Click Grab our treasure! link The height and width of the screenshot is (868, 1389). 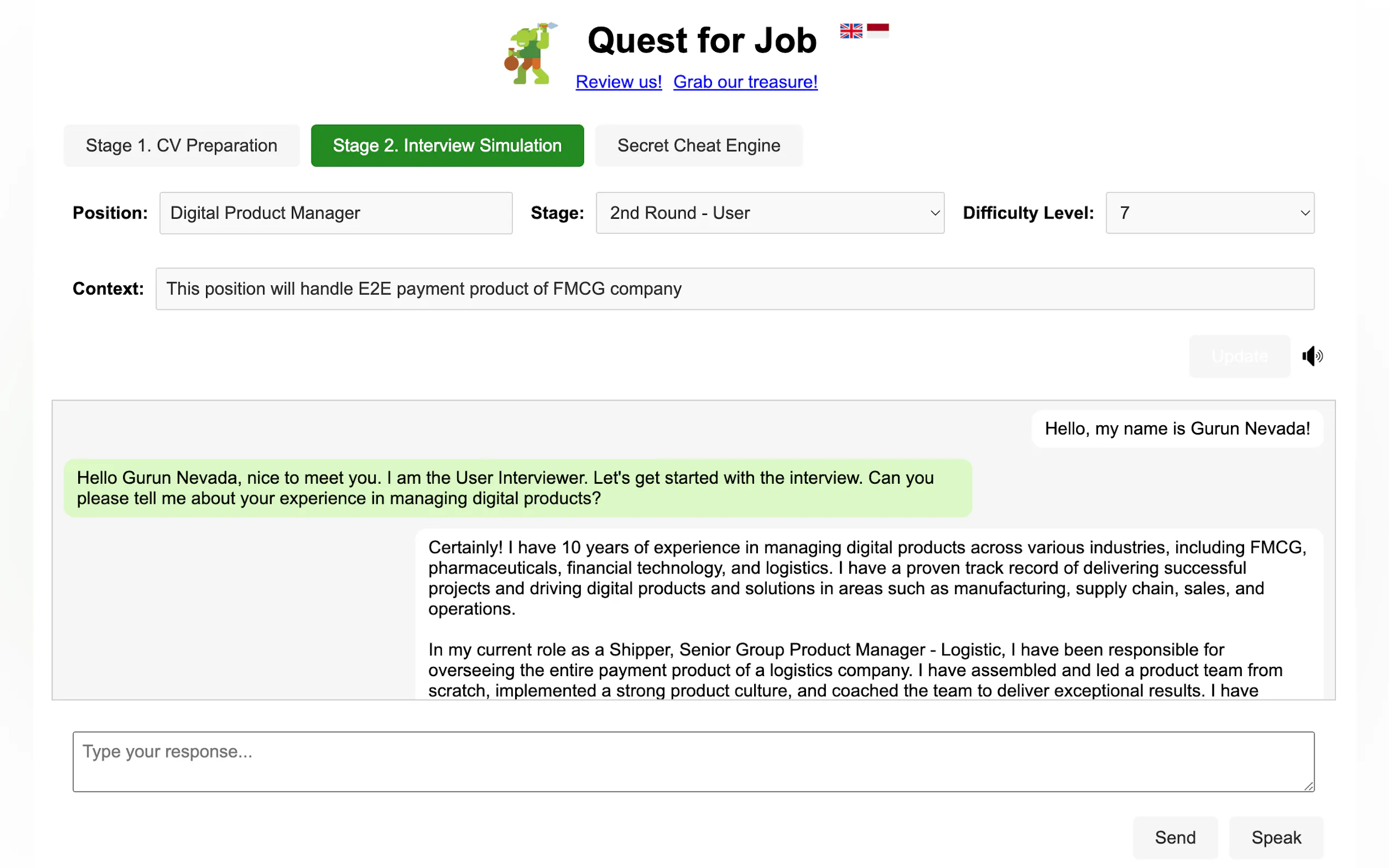pos(745,82)
